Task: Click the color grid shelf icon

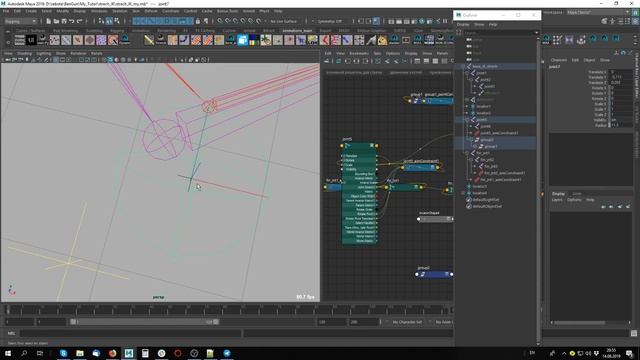Action: coord(254,40)
